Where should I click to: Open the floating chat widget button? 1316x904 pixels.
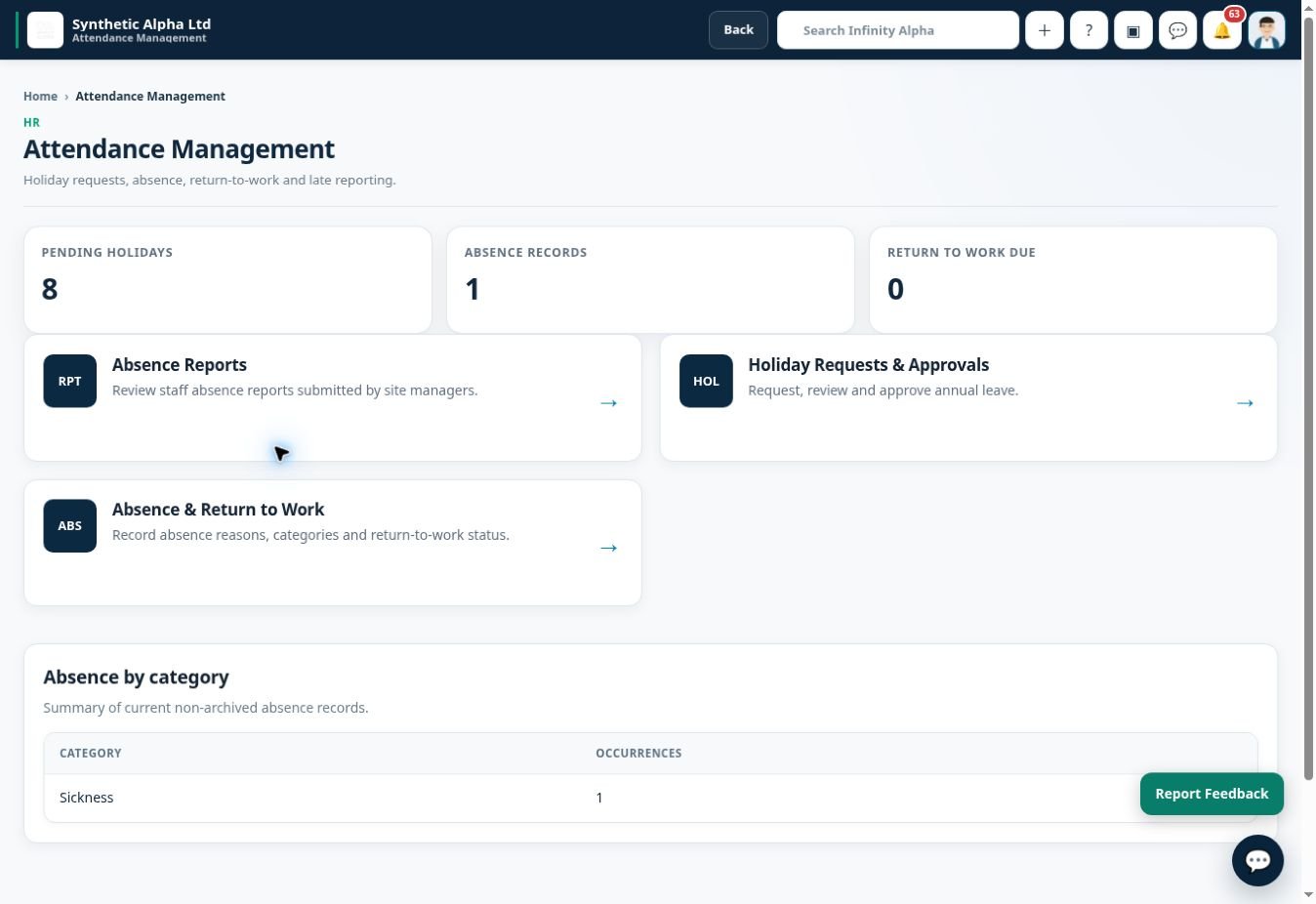[x=1257, y=860]
